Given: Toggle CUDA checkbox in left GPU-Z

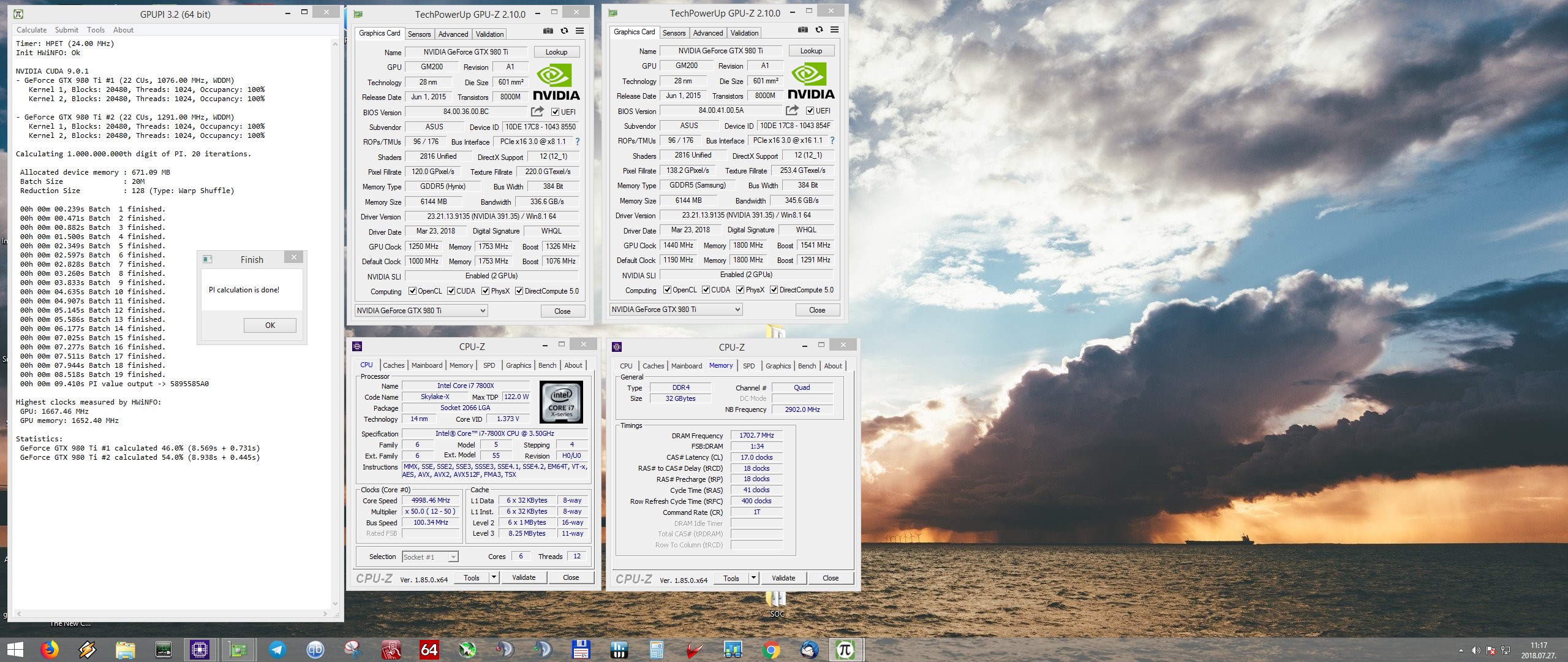Looking at the screenshot, I should pyautogui.click(x=451, y=291).
